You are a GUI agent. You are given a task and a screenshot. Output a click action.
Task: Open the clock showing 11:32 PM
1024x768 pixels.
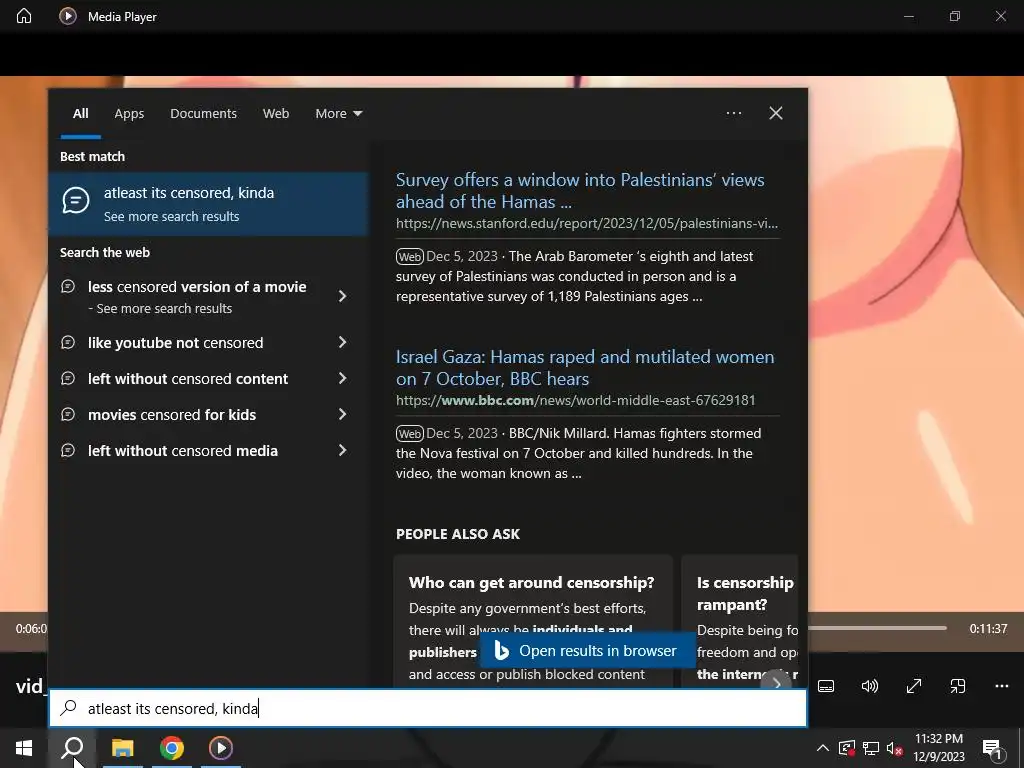click(x=938, y=748)
